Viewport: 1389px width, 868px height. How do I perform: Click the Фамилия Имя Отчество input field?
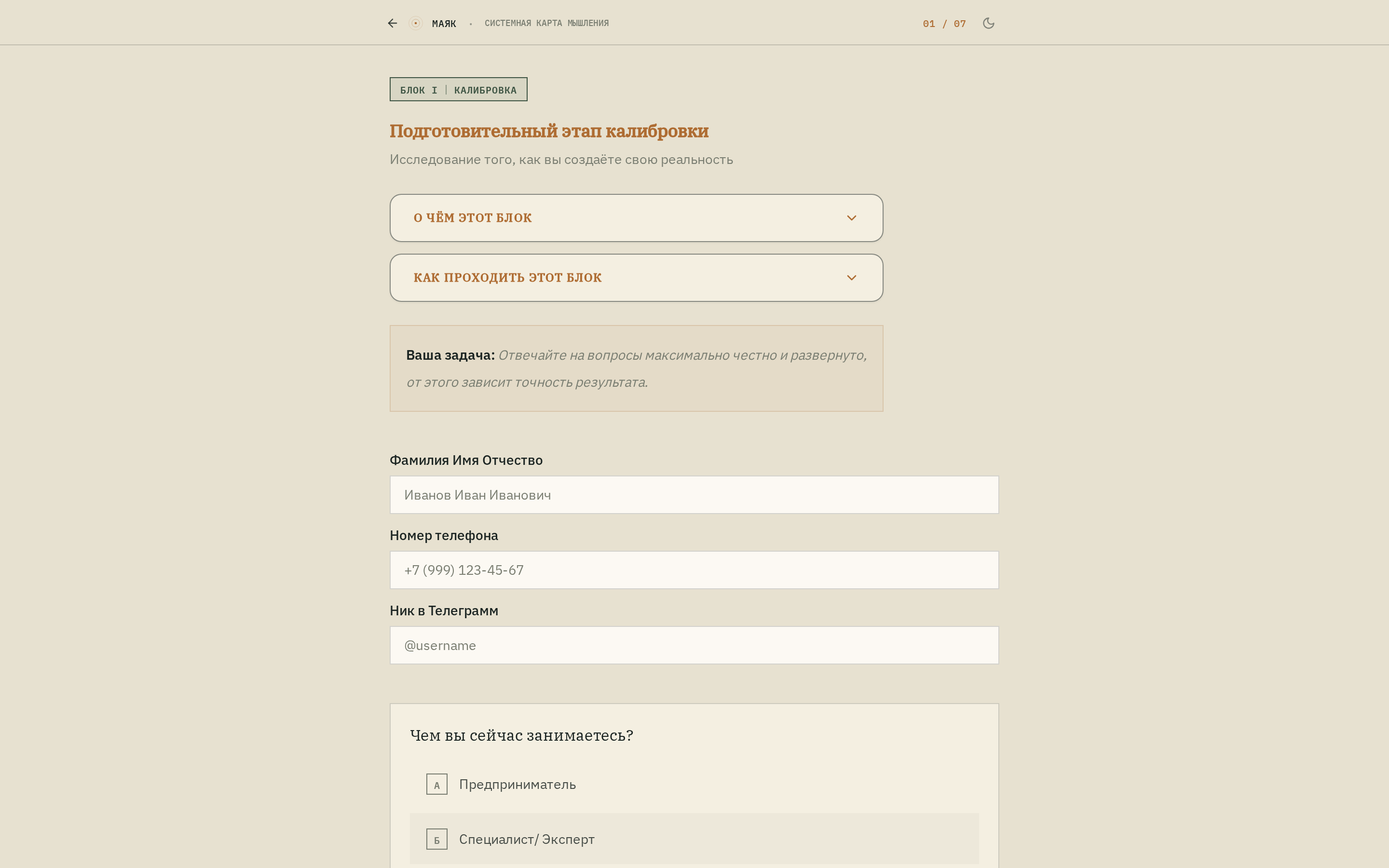pos(694,495)
